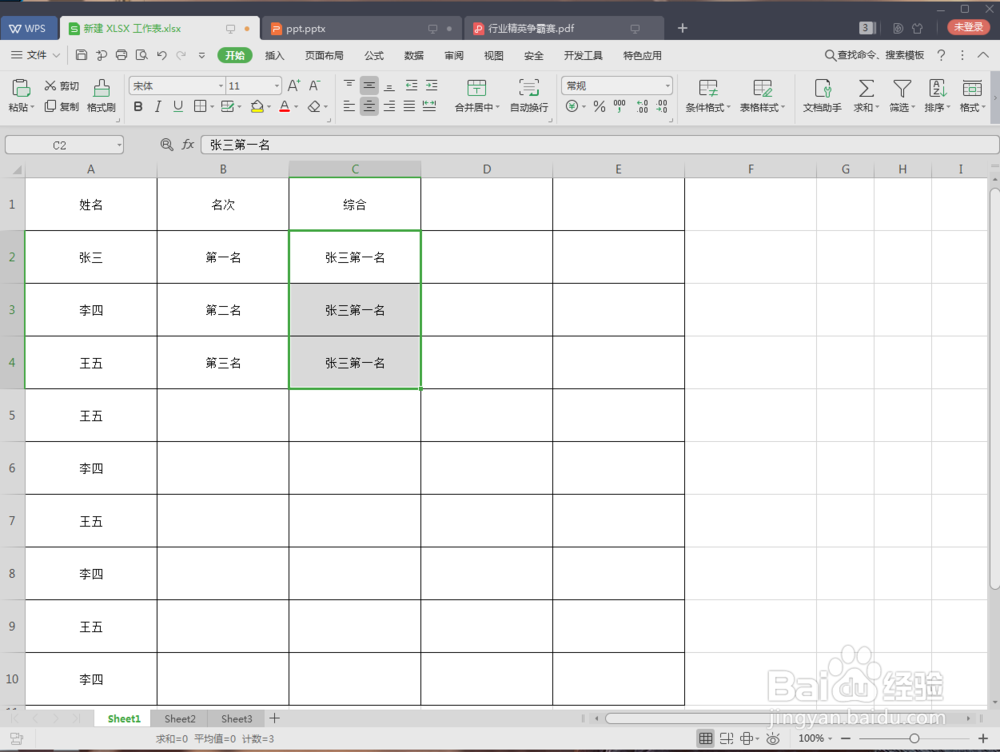Image resolution: width=1000 pixels, height=752 pixels.
Task: Switch to the Insert (插入) tab
Action: pyautogui.click(x=274, y=55)
